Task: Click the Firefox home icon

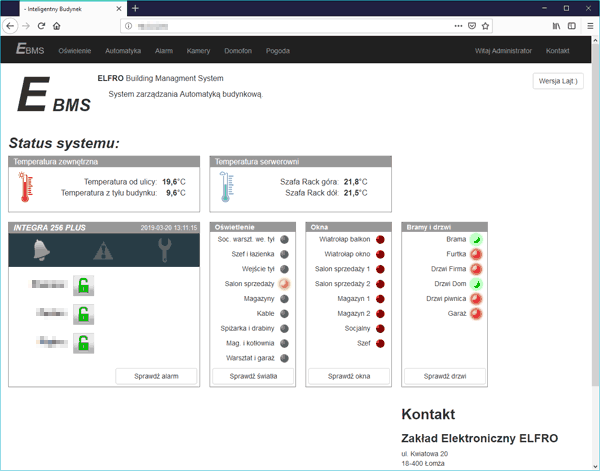Action: [57, 25]
